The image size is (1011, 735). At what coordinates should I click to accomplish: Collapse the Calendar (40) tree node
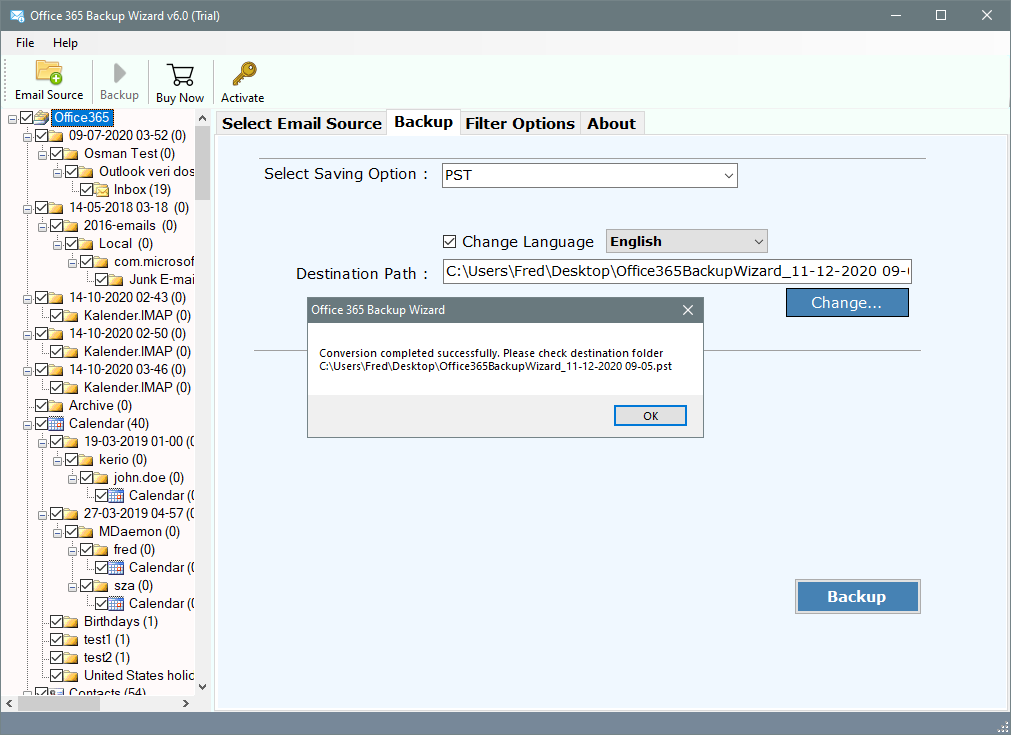(x=27, y=425)
